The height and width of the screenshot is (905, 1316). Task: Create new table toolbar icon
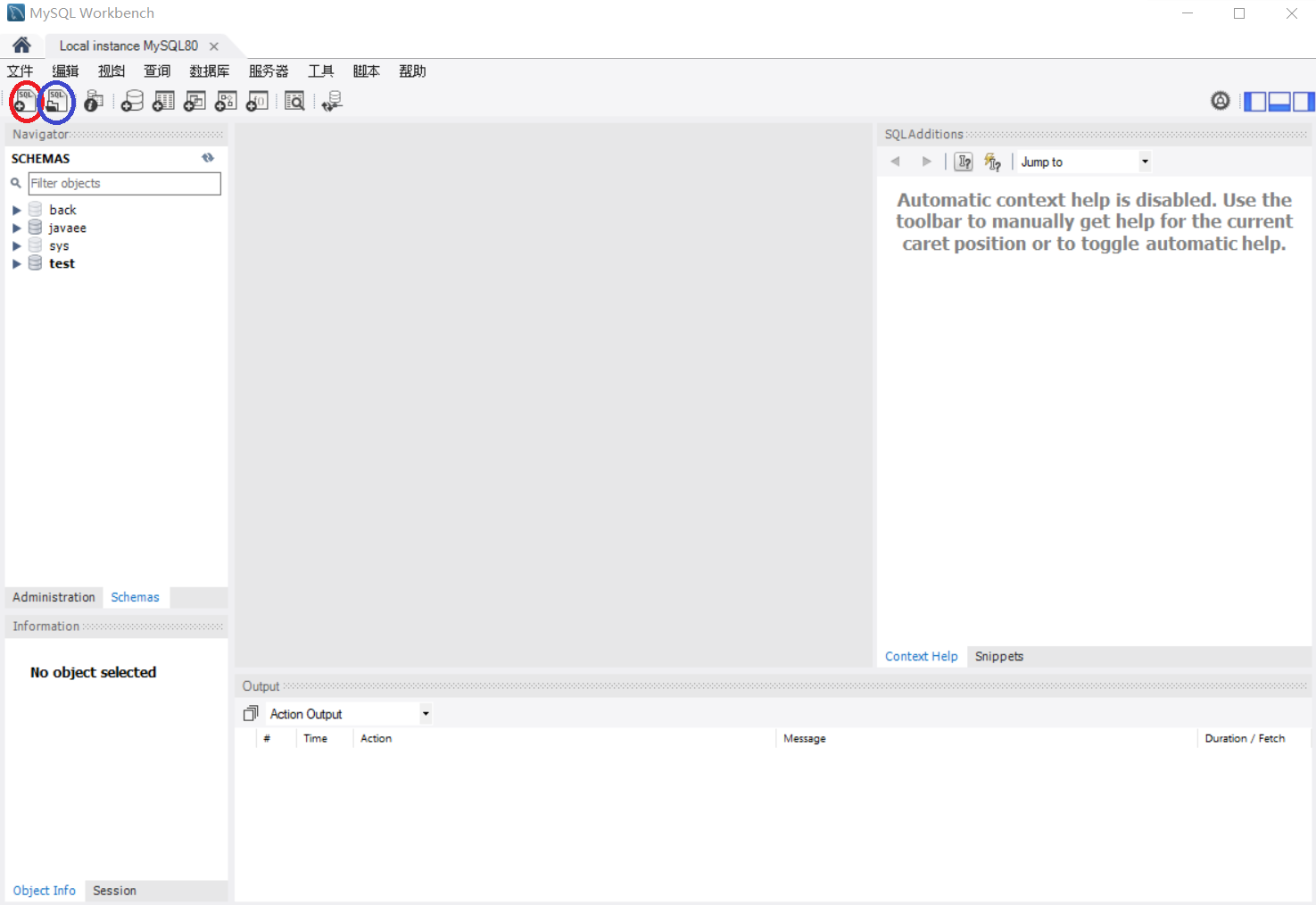tap(163, 102)
